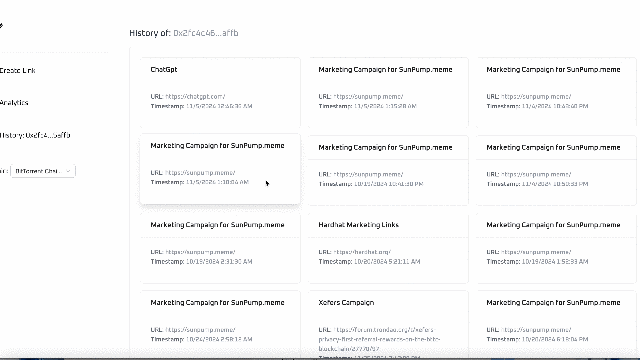Open the Xefers Campaign card title
The height and width of the screenshot is (360, 640).
pyautogui.click(x=346, y=302)
